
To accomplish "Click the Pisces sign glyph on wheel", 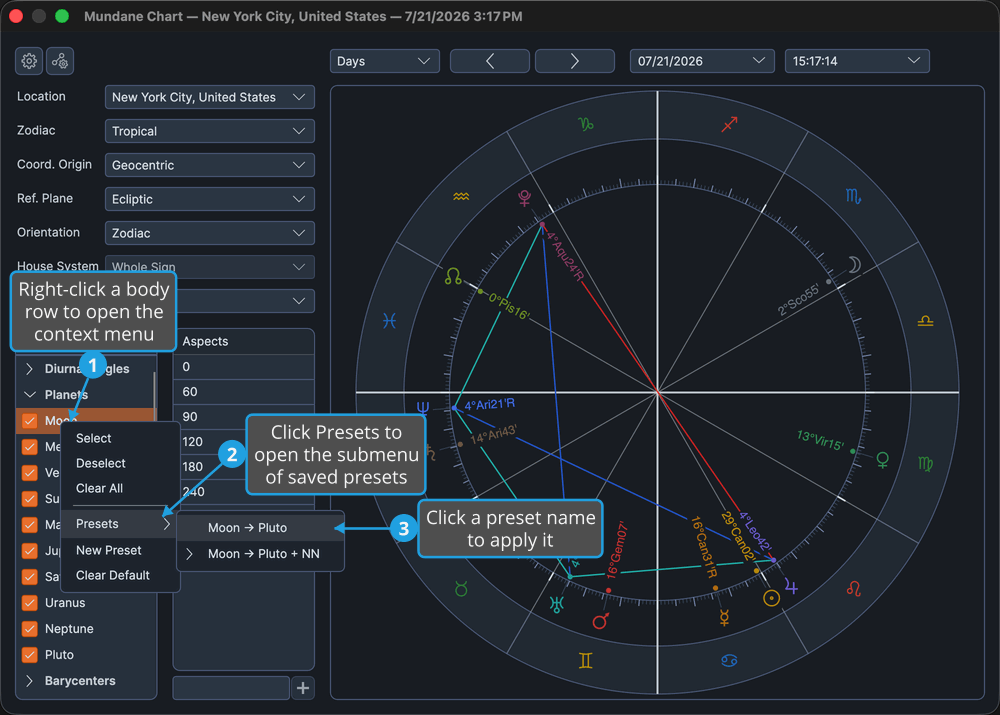I will pyautogui.click(x=389, y=320).
